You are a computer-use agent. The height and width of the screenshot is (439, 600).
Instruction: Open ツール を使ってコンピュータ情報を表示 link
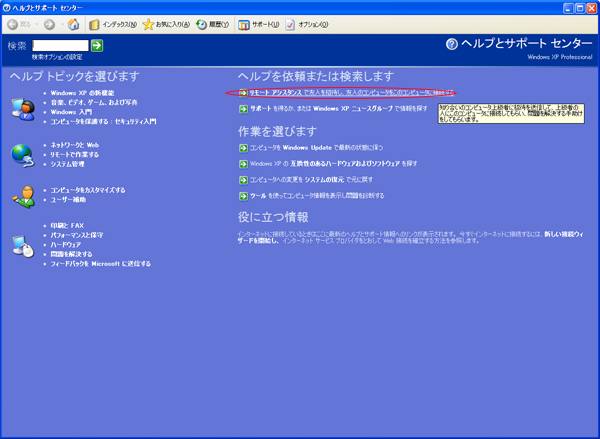[317, 196]
